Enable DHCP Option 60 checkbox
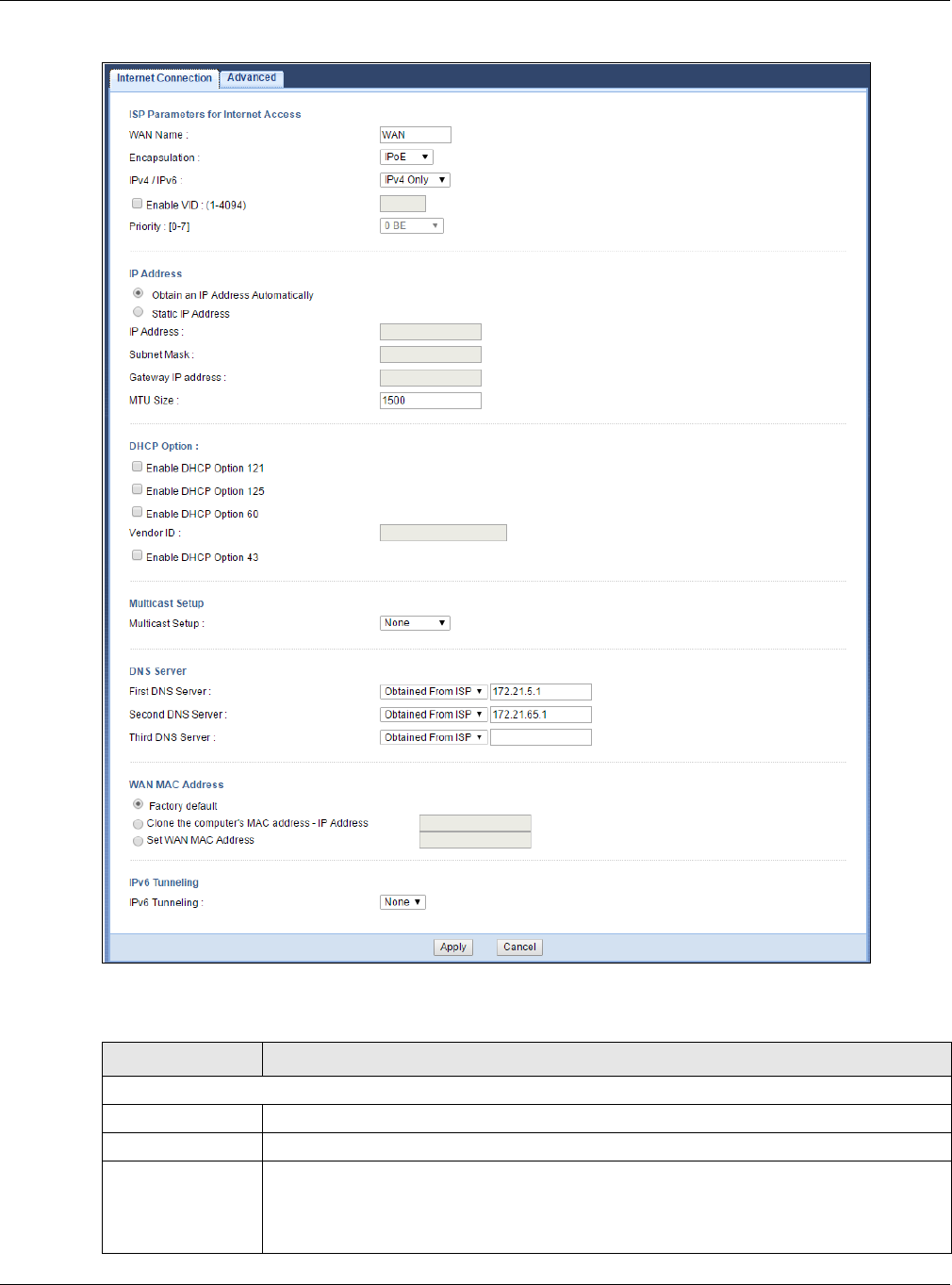This screenshot has height=1285, width=952. coord(138,512)
